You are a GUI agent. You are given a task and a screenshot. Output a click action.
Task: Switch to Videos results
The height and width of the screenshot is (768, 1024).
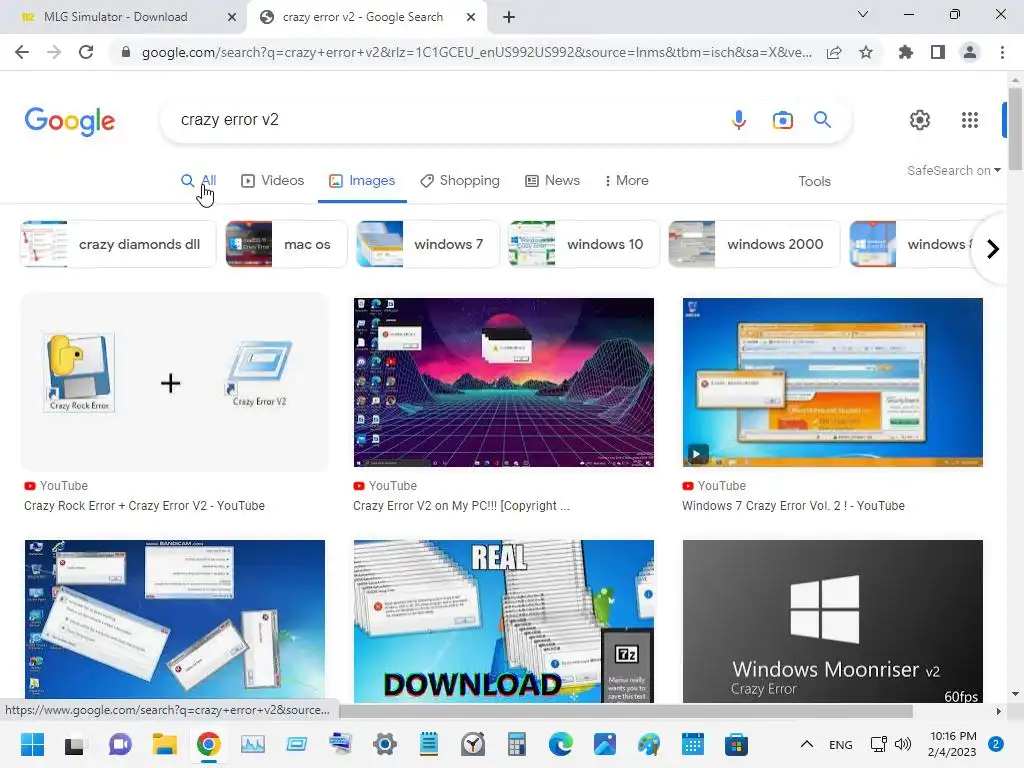[272, 181]
